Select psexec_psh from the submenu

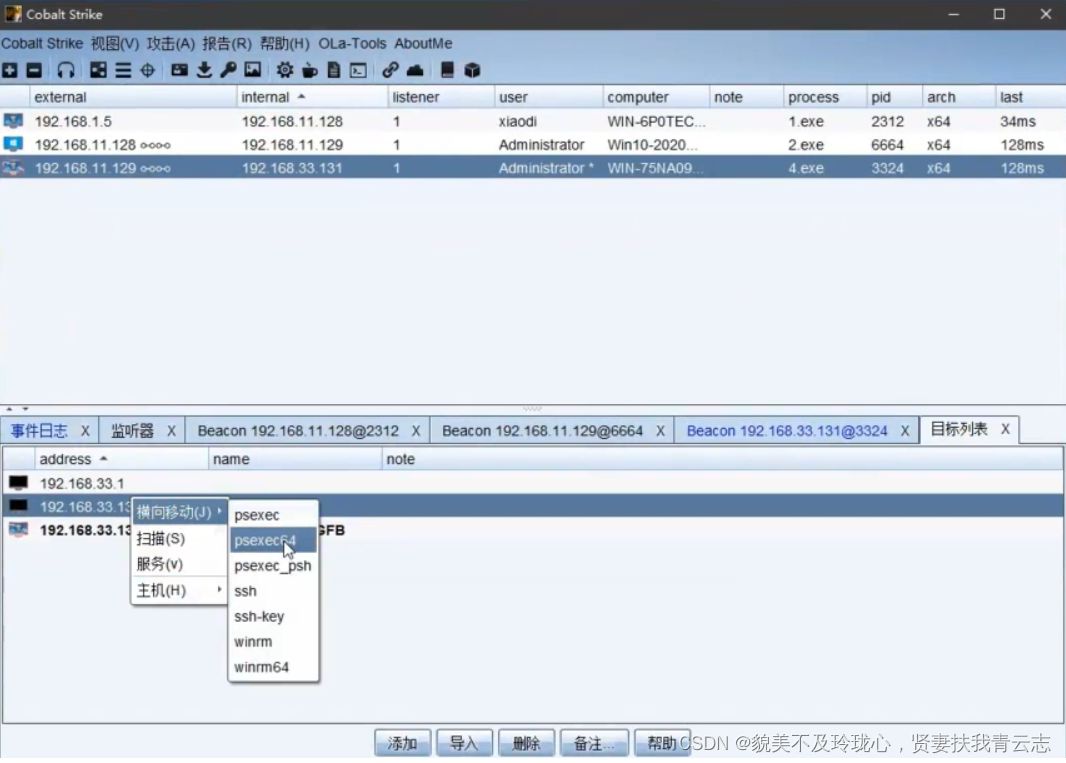[273, 566]
